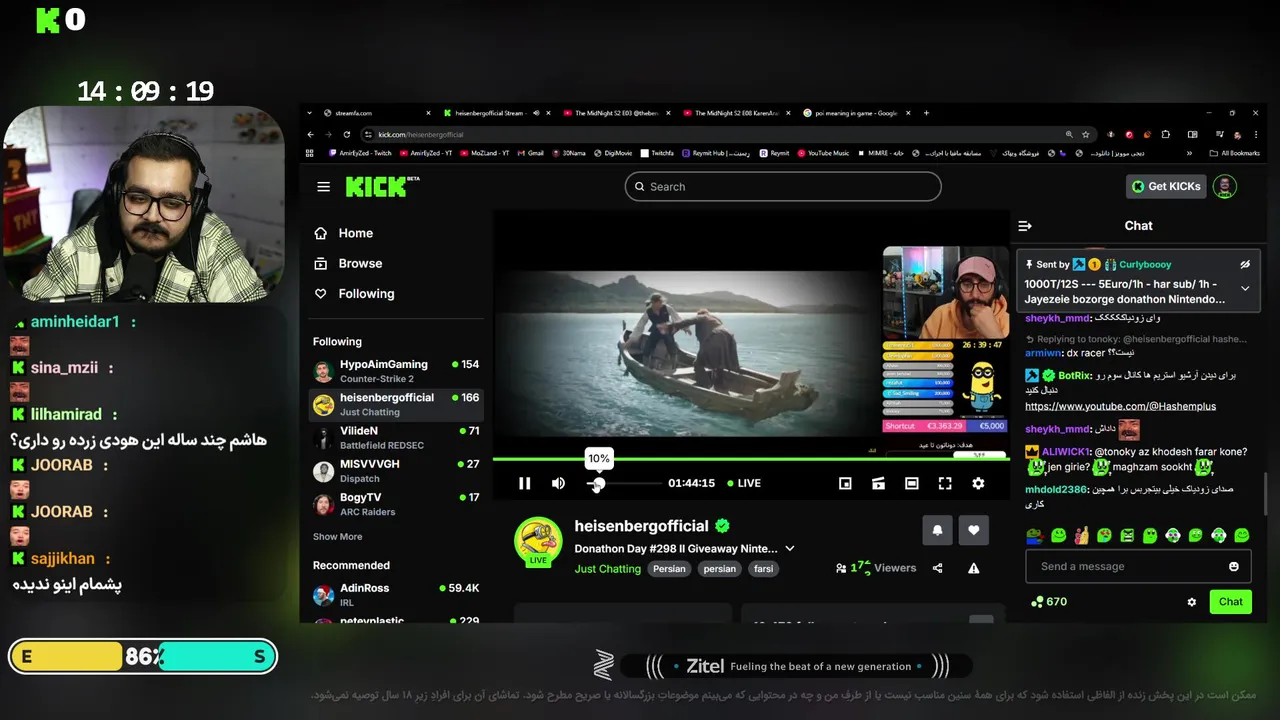Viewport: 1280px width, 720px height.
Task: Switch to The MidNight S2 E03 tab
Action: pyautogui.click(x=618, y=113)
